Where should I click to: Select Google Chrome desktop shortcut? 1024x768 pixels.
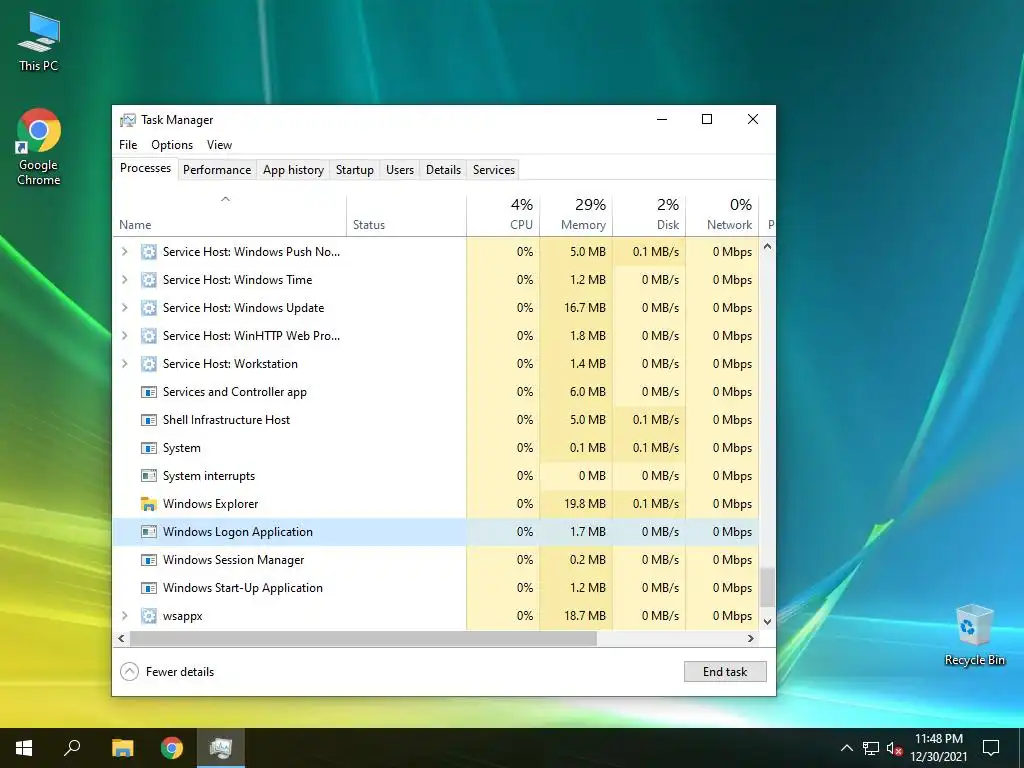click(39, 147)
